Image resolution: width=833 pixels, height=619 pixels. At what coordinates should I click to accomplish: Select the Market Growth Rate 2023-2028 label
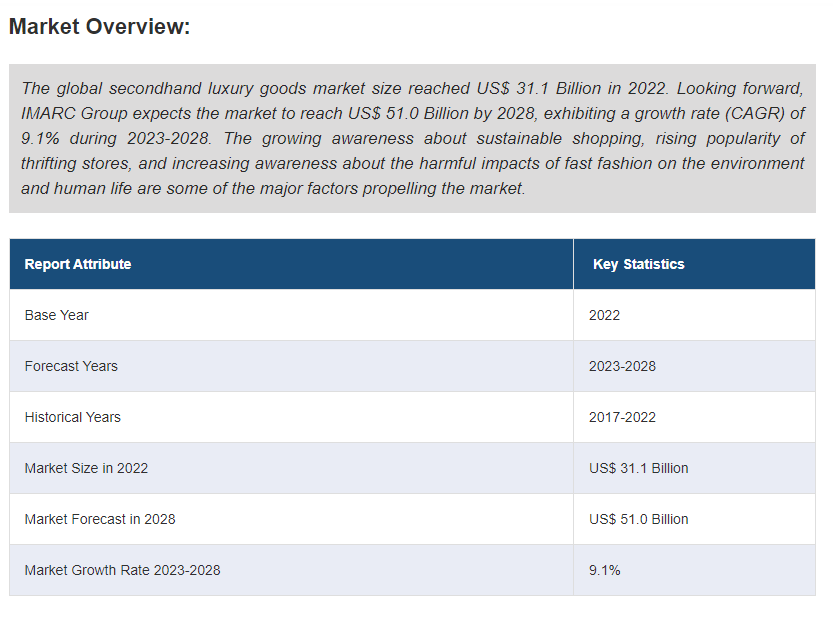[122, 570]
